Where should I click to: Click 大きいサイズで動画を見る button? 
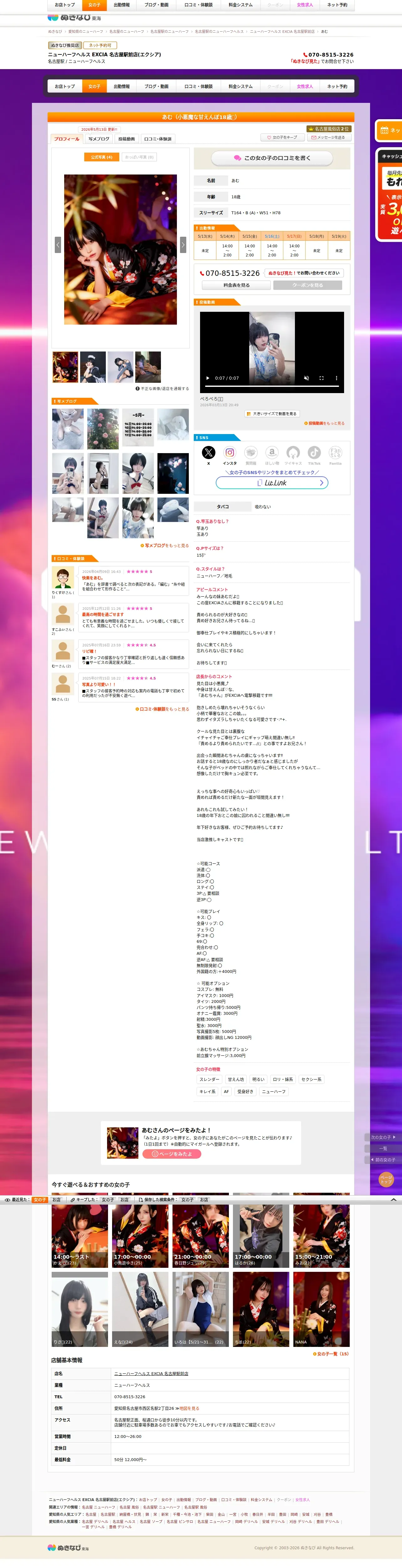click(x=272, y=413)
